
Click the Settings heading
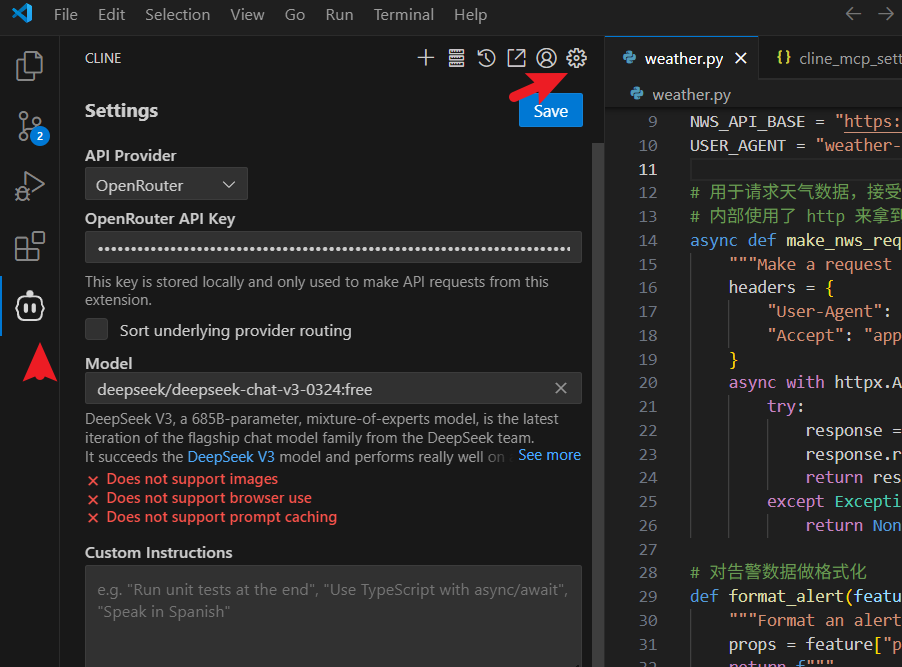click(121, 110)
